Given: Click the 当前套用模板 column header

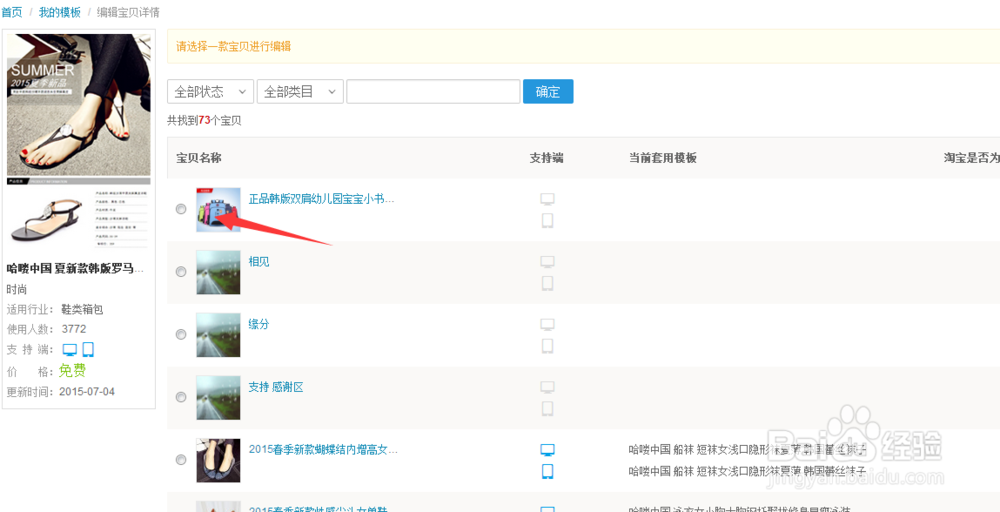Looking at the screenshot, I should click(663, 157).
